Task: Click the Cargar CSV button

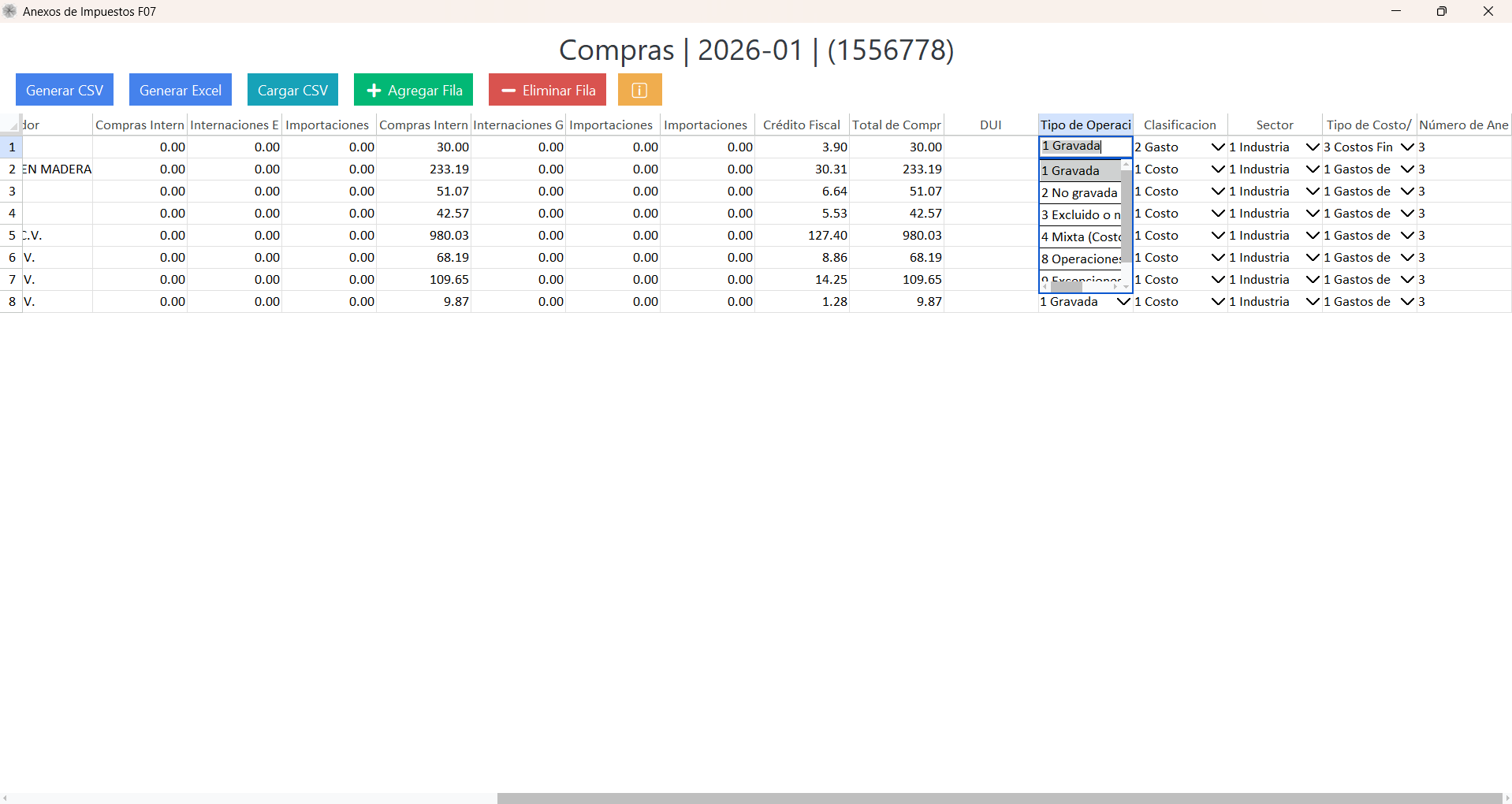Action: (292, 90)
